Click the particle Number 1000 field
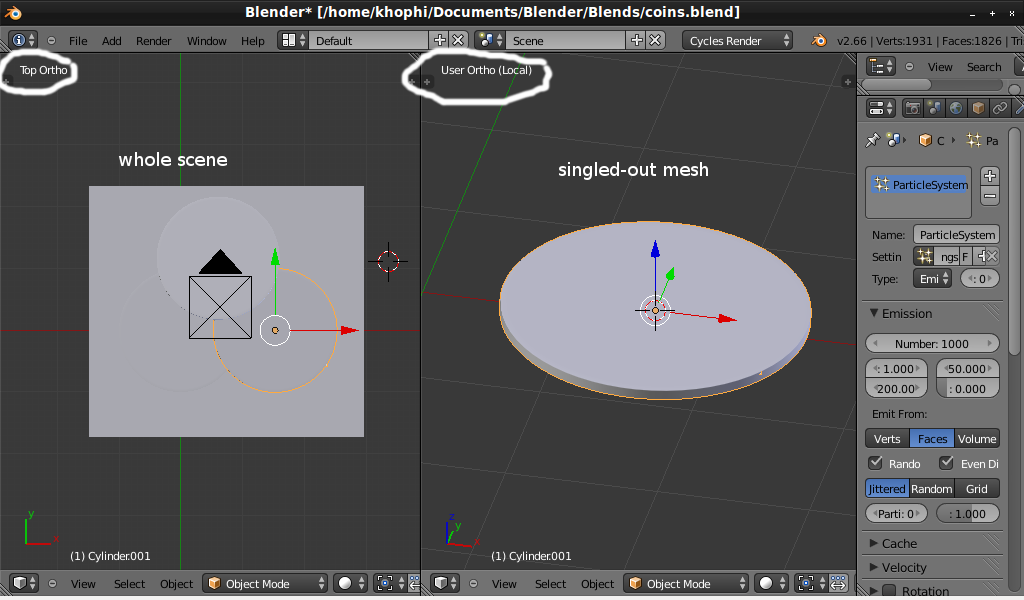 [932, 343]
